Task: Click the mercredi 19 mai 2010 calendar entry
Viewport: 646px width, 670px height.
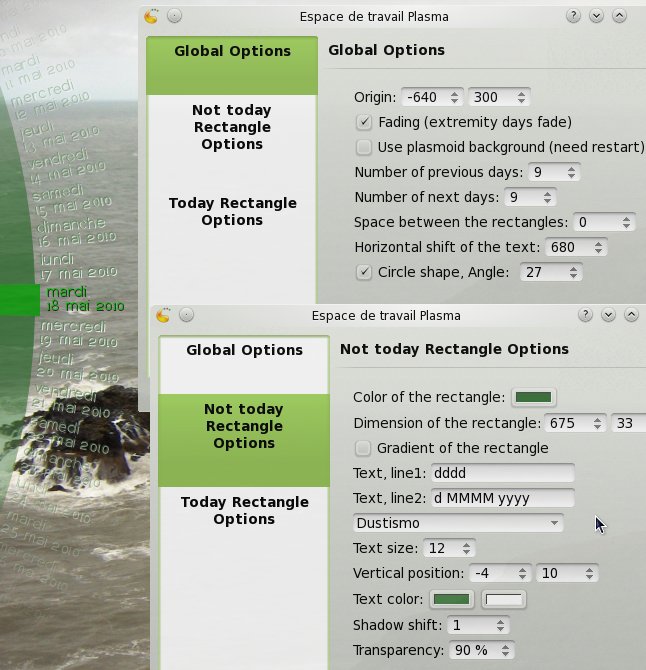Action: pos(79,334)
